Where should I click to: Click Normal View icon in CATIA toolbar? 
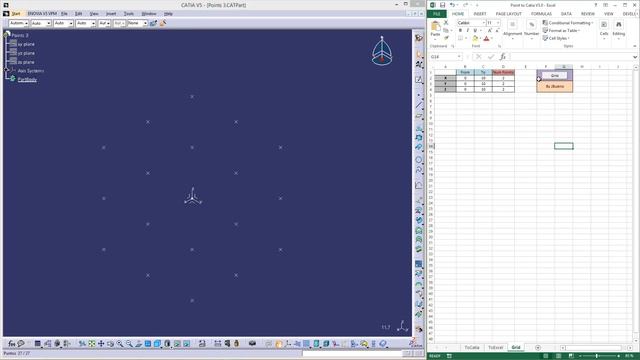click(x=138, y=344)
